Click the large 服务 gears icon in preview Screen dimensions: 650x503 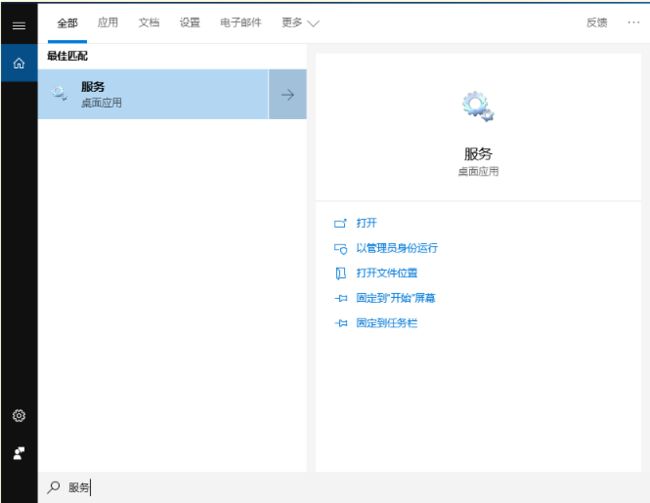pos(478,107)
